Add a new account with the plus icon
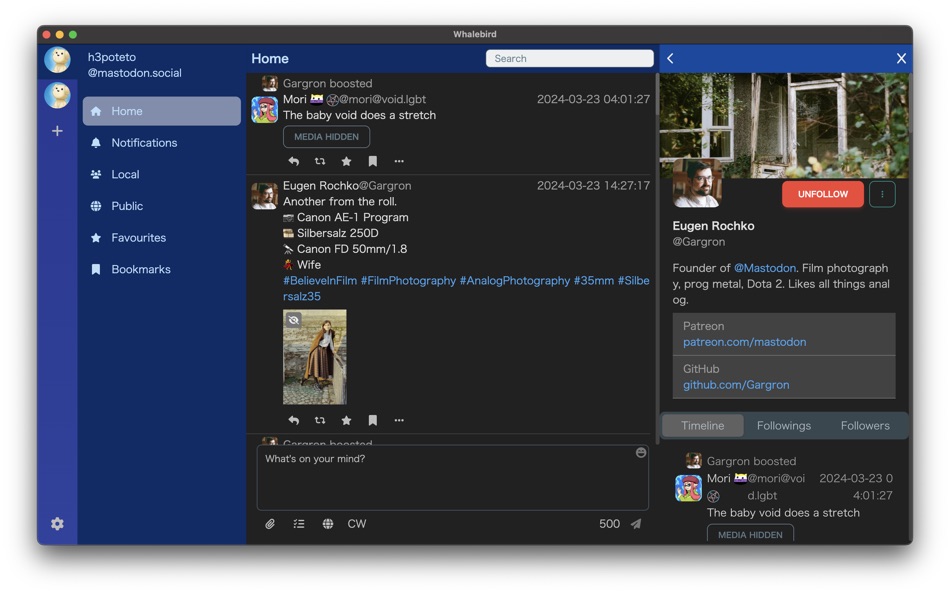Image resolution: width=950 pixels, height=594 pixels. (x=57, y=131)
